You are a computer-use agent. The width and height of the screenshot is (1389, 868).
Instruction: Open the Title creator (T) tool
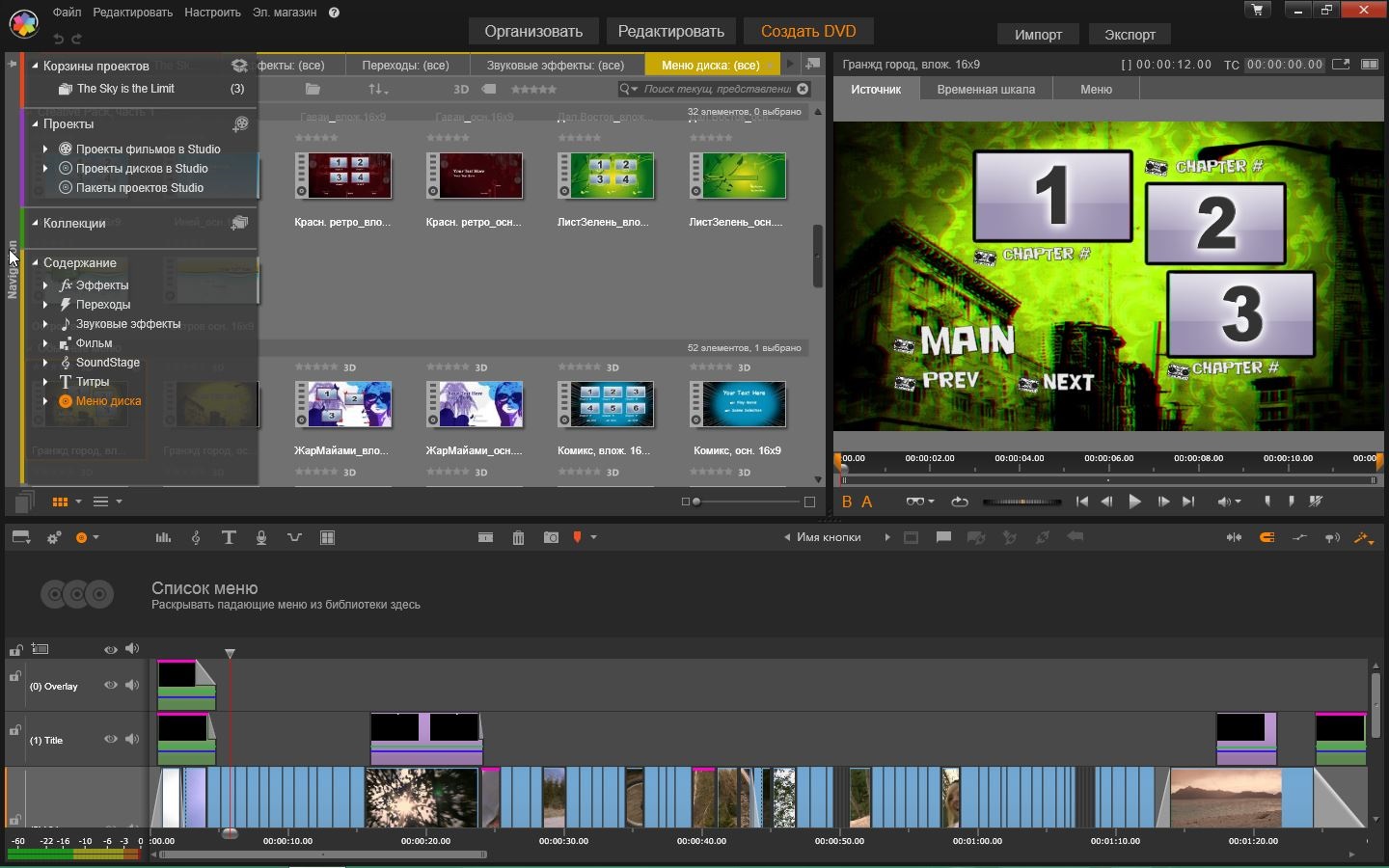click(x=229, y=537)
